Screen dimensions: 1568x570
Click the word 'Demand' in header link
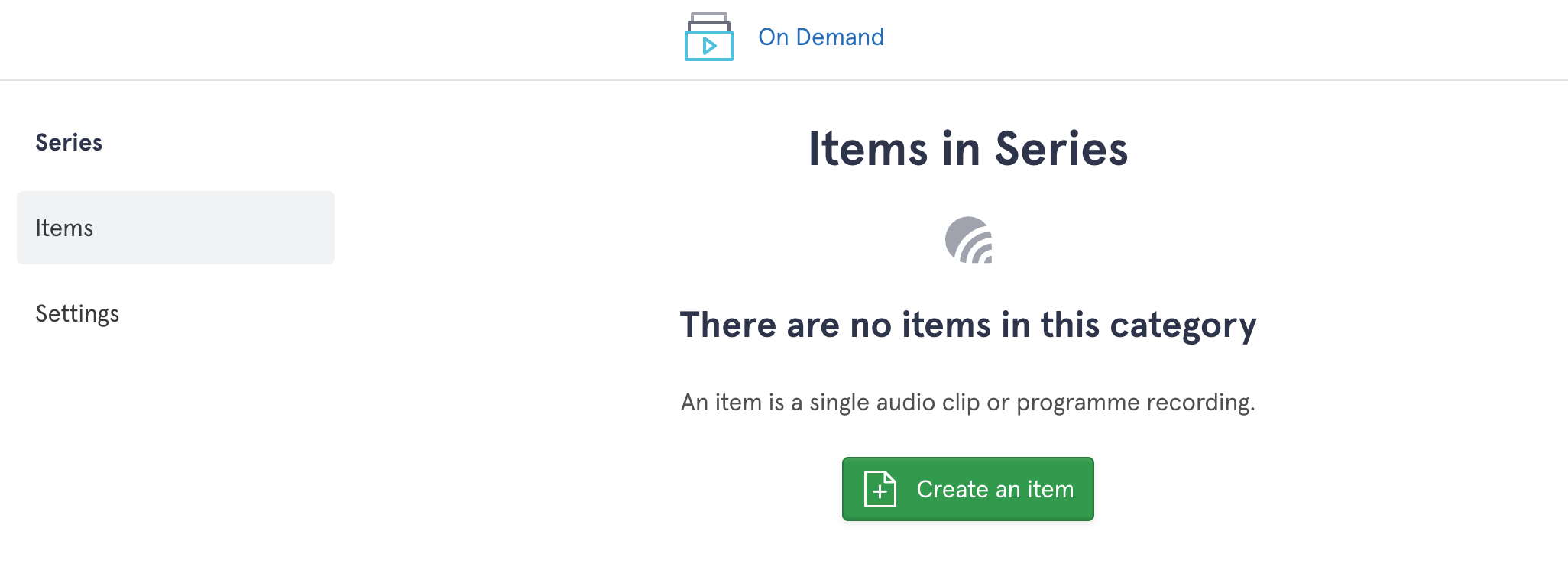(x=840, y=37)
